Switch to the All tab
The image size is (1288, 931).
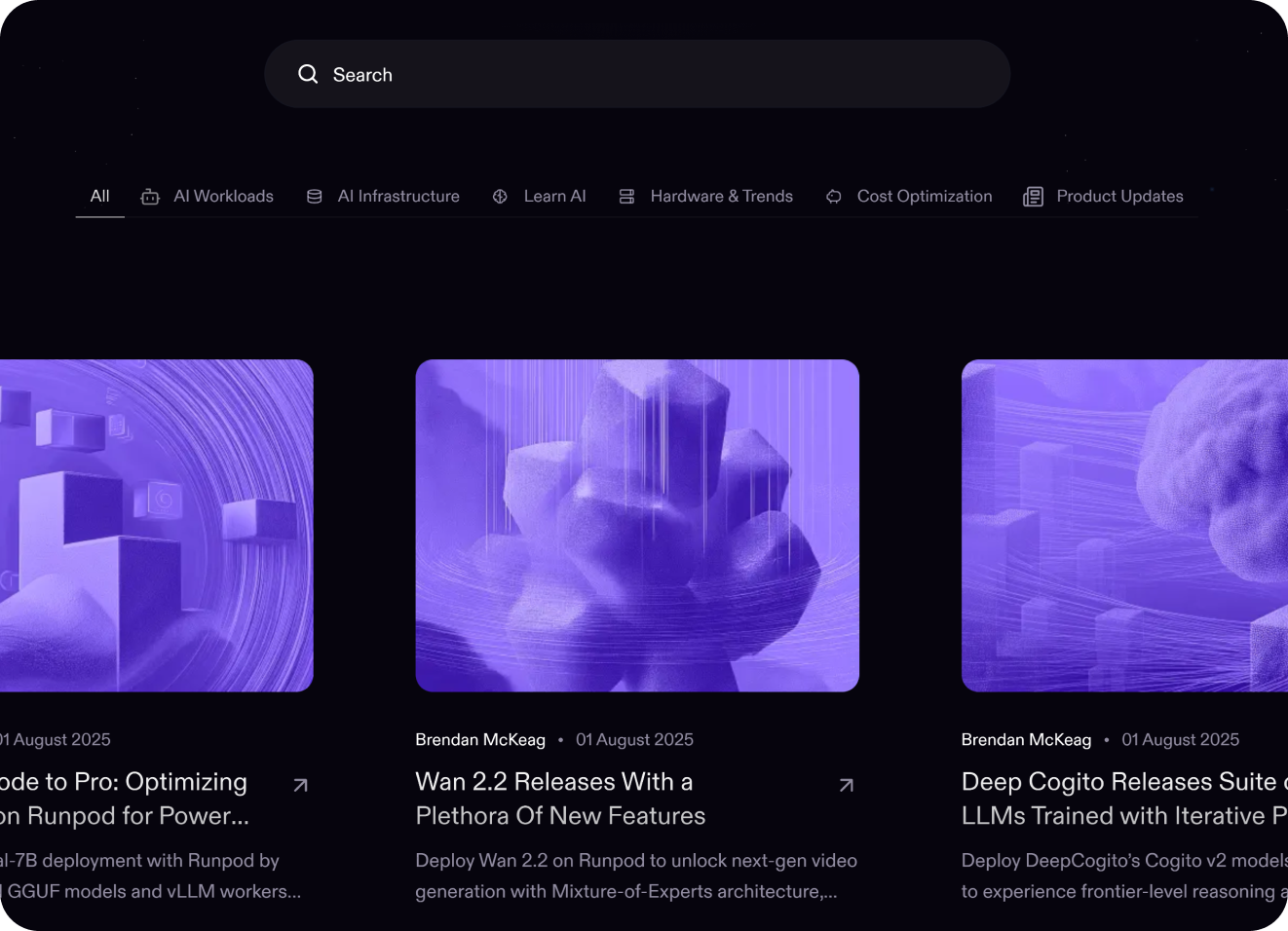click(x=99, y=196)
